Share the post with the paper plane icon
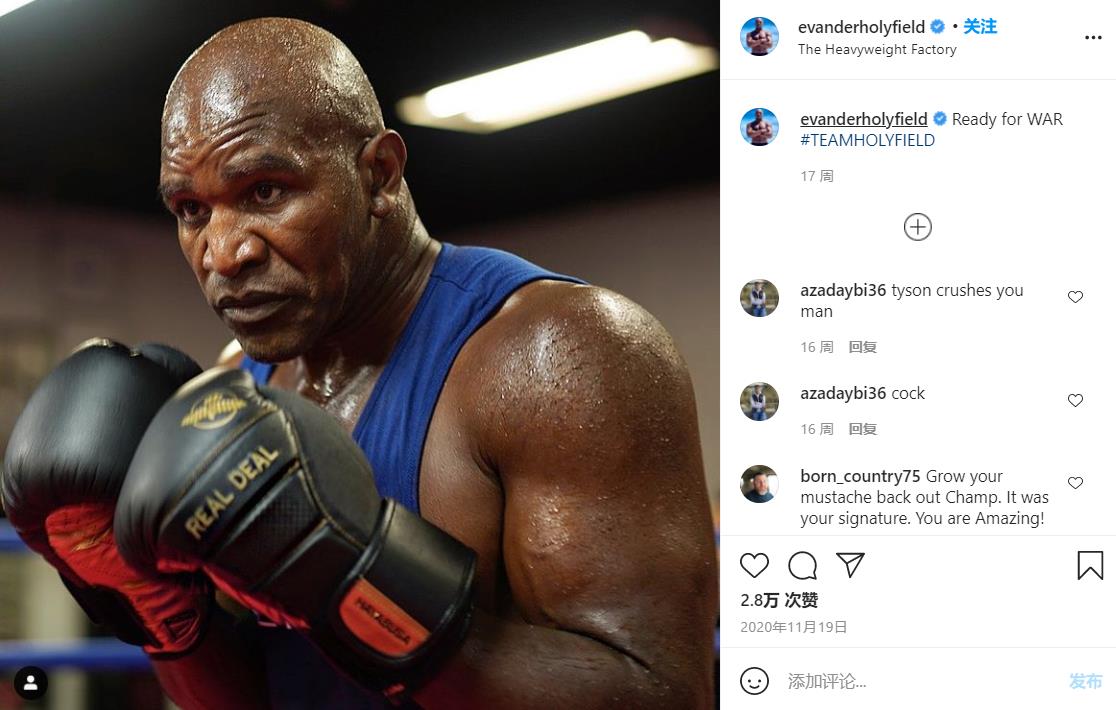The image size is (1116, 710). (x=850, y=565)
